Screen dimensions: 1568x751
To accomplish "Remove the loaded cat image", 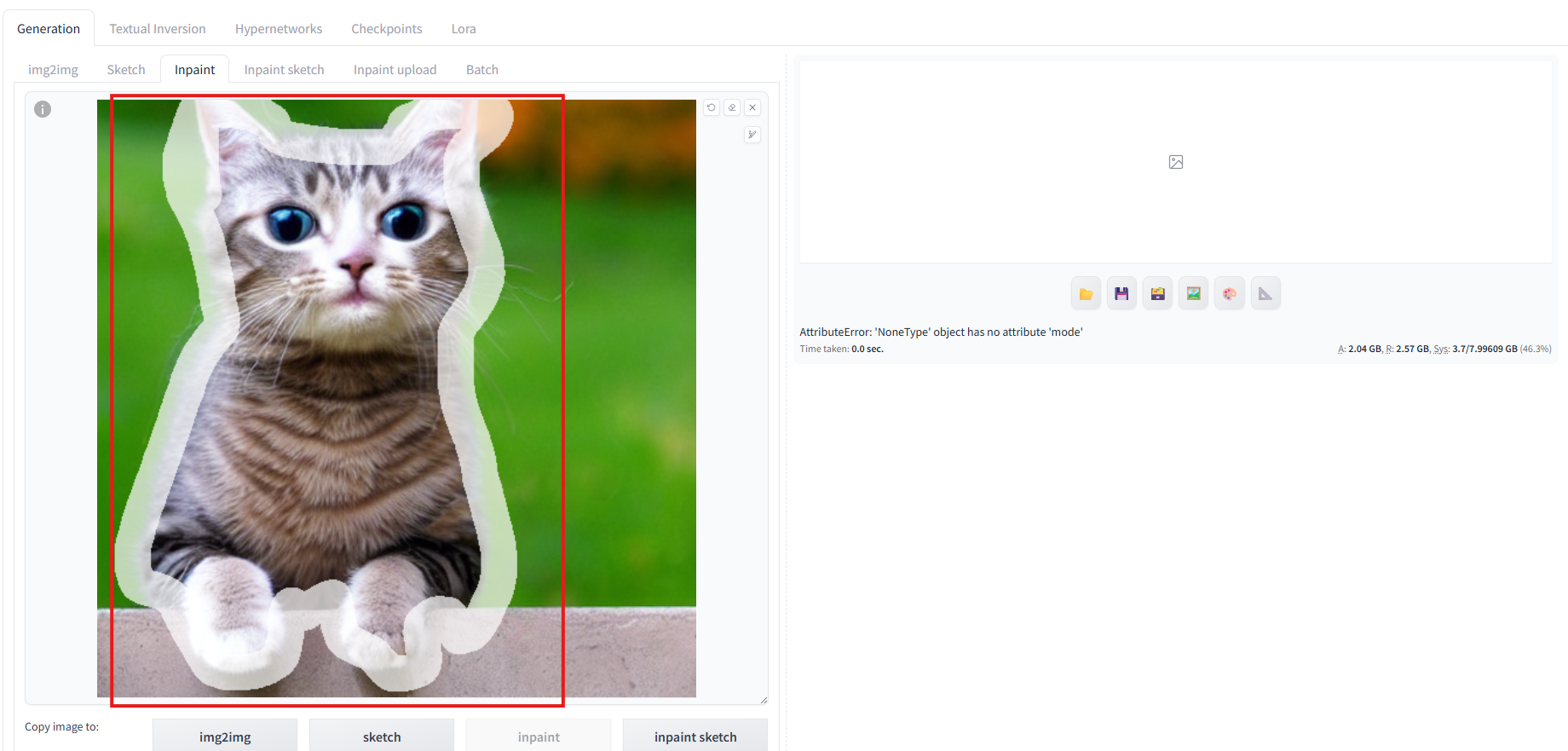I will coord(752,107).
